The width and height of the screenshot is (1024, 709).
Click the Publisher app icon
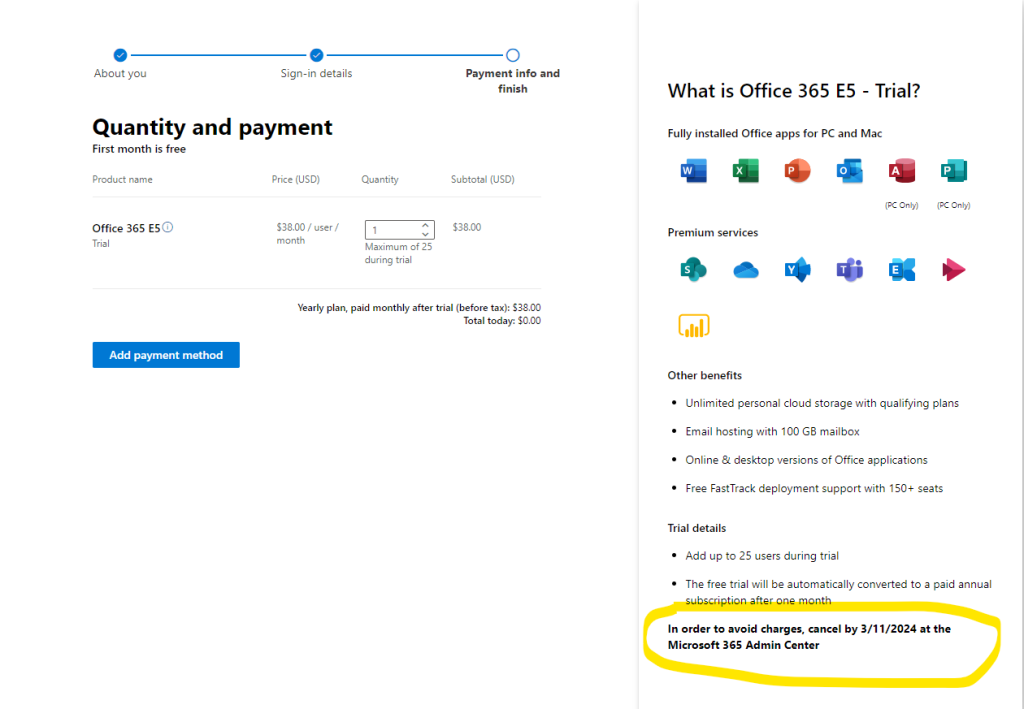point(953,171)
